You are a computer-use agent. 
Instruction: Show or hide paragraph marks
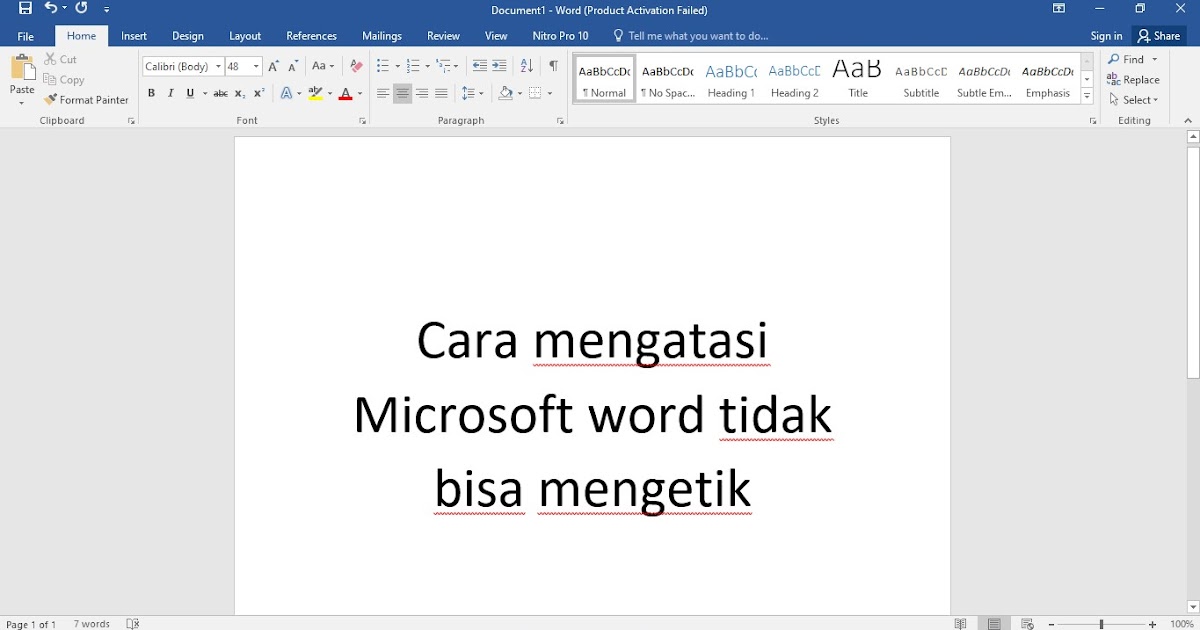pos(553,66)
